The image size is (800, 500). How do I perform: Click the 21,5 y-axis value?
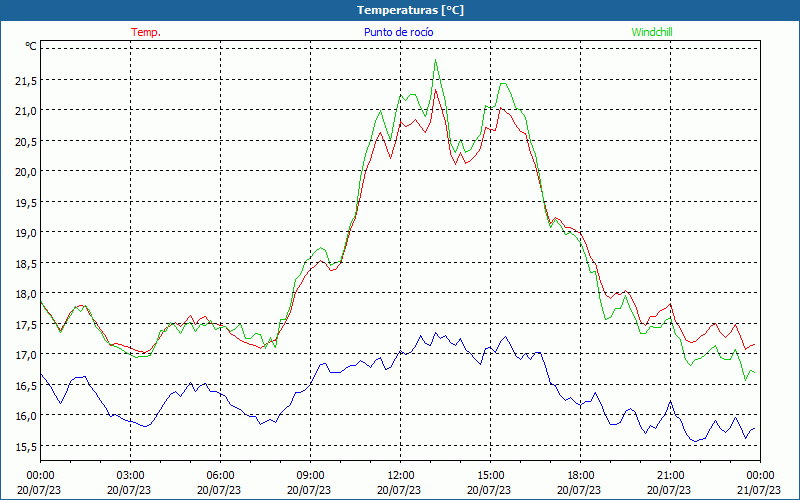25,81
